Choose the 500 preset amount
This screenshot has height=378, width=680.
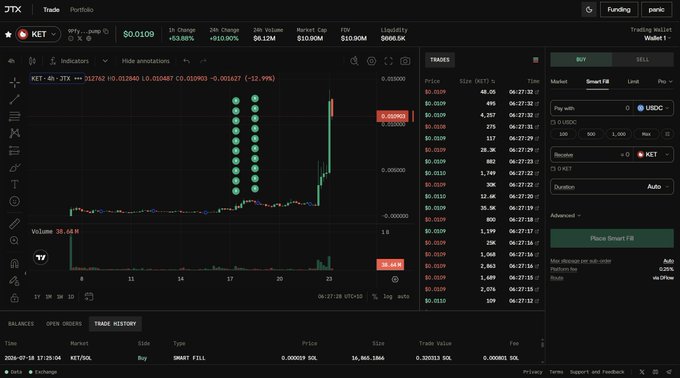[591, 134]
